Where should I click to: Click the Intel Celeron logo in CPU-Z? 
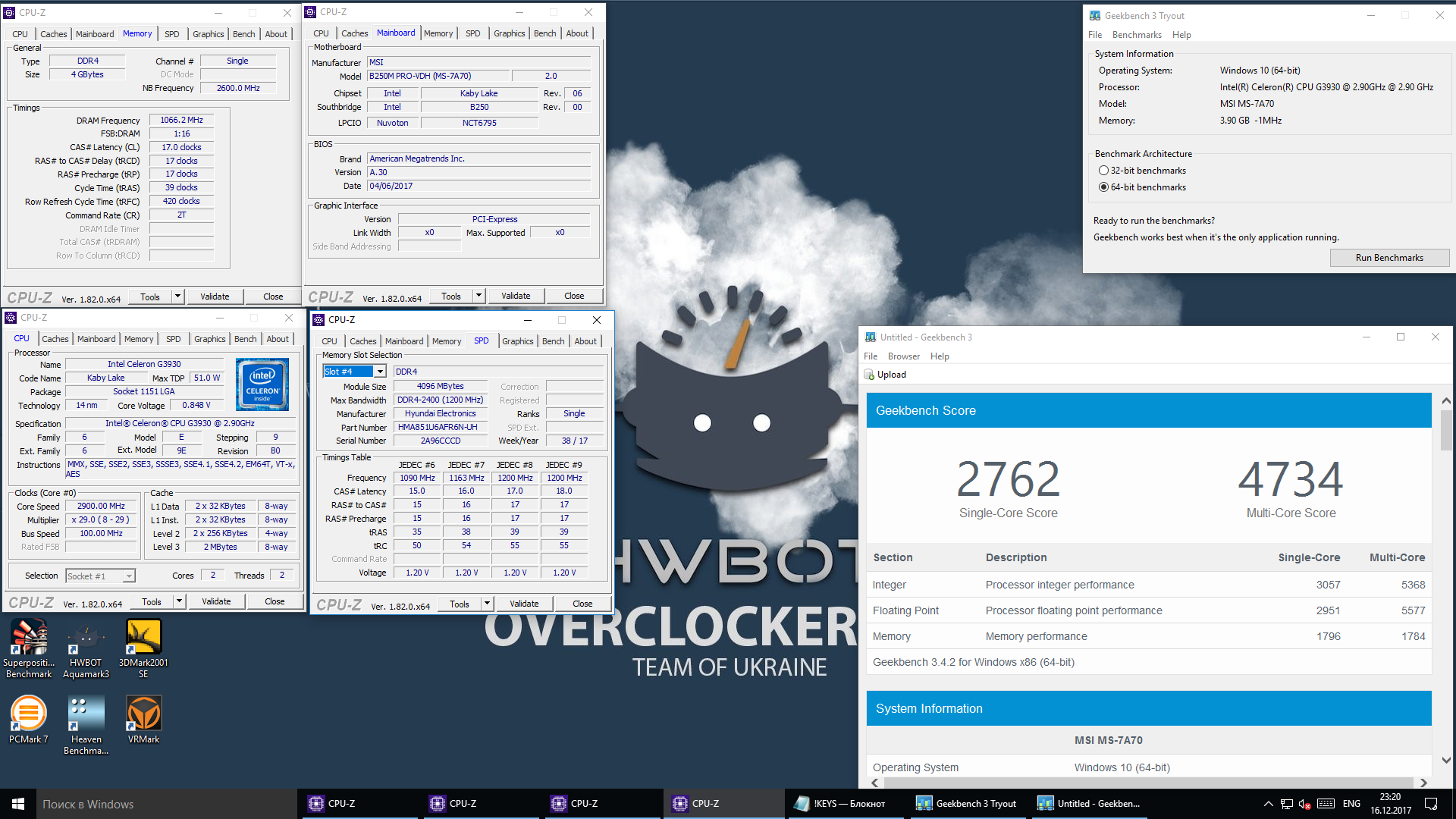(262, 384)
